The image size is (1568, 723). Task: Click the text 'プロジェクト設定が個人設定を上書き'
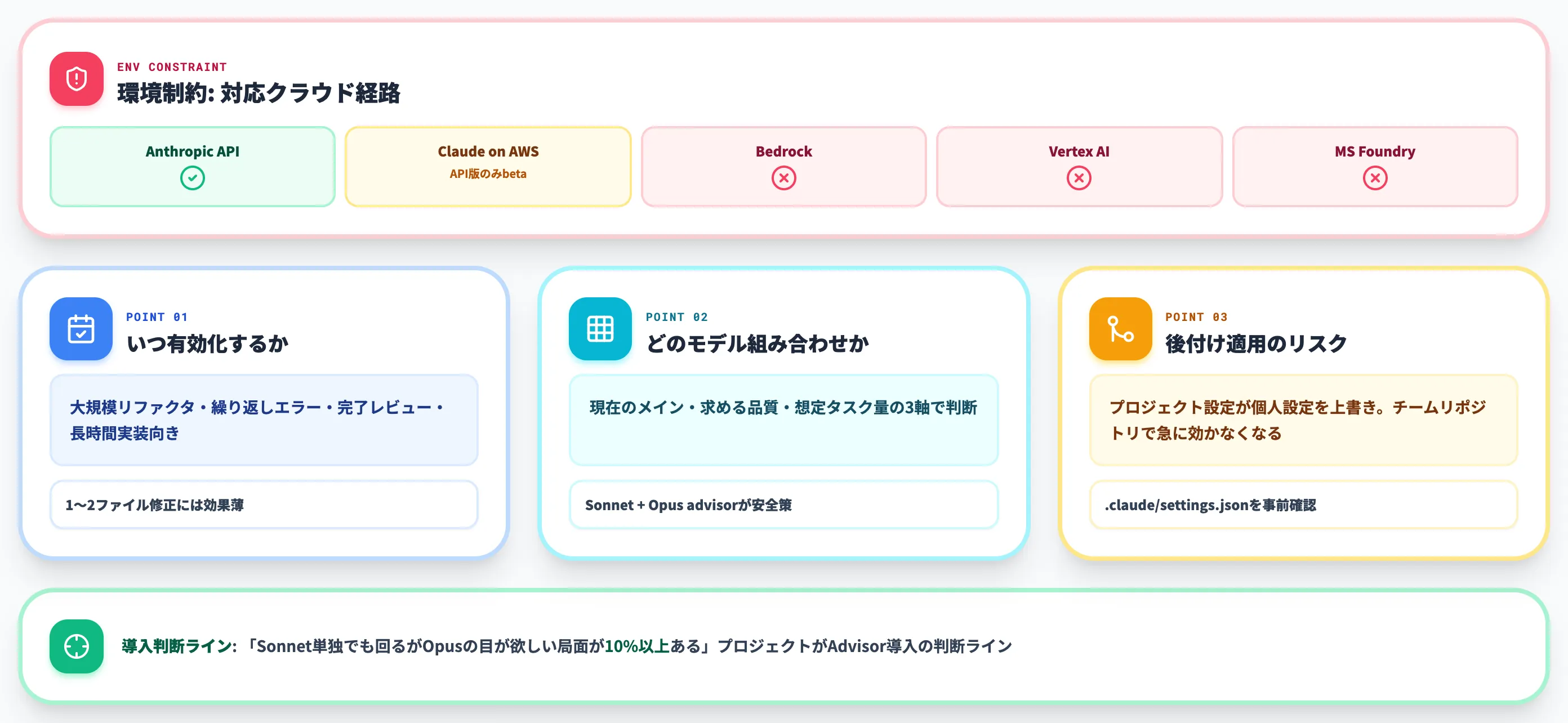tap(1242, 407)
